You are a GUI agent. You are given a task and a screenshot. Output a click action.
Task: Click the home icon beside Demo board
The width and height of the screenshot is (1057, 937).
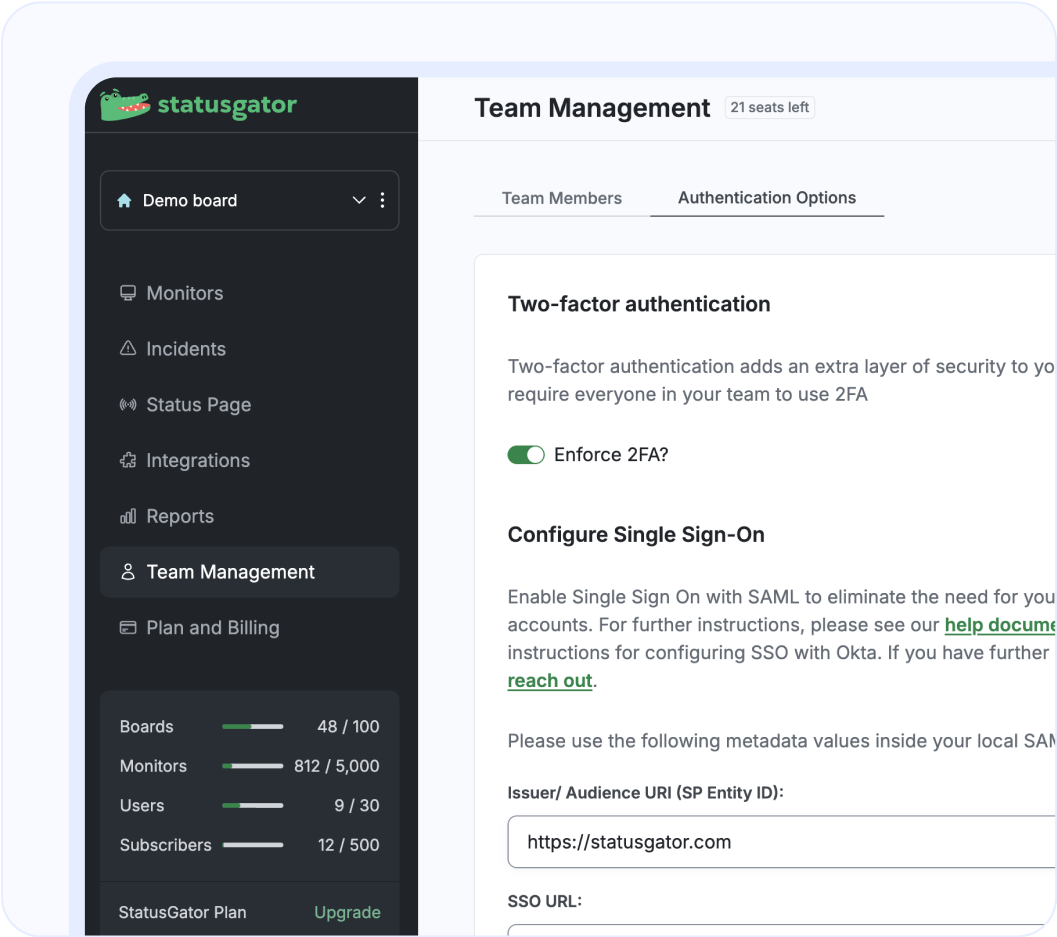coord(124,200)
